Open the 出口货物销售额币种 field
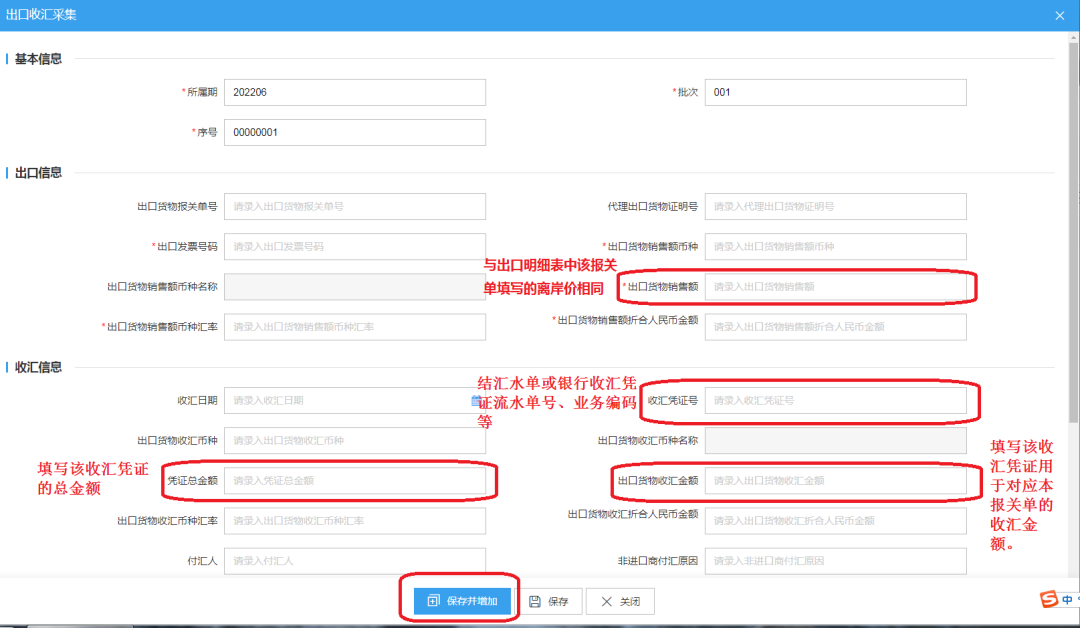The image size is (1080, 628). [x=835, y=246]
